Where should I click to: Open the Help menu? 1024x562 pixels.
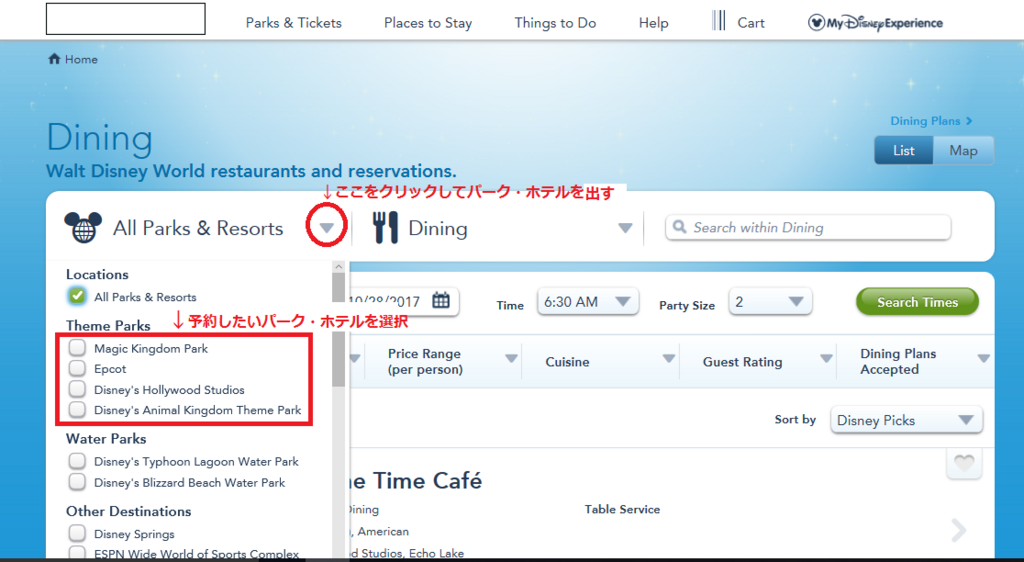coord(654,23)
